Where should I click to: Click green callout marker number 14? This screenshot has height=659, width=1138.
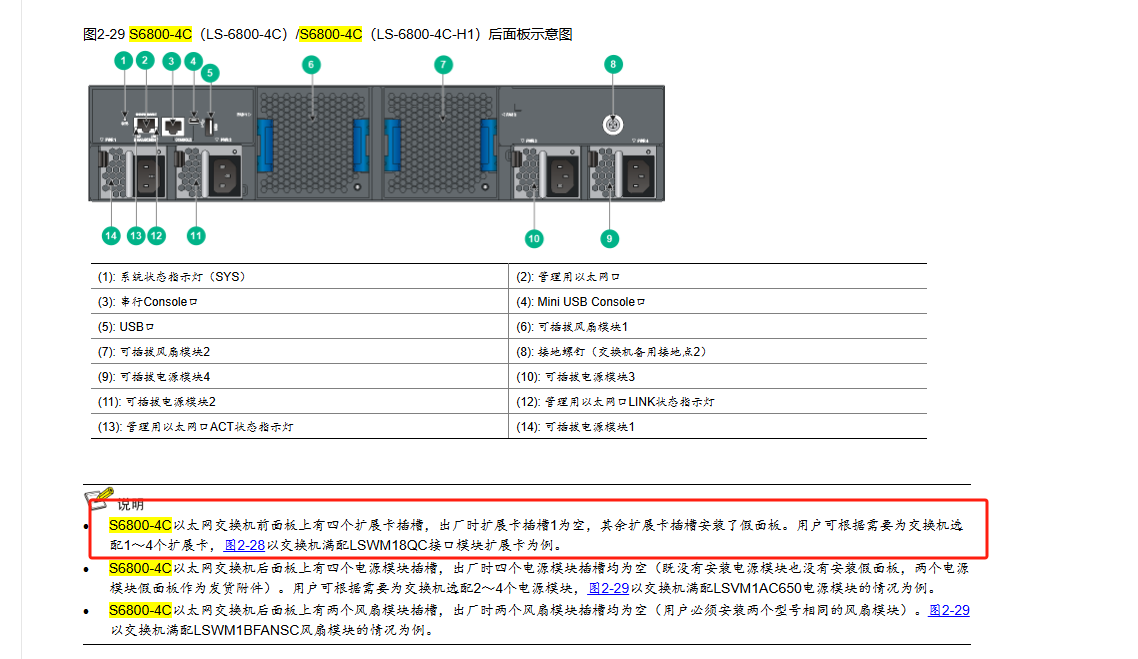(111, 235)
